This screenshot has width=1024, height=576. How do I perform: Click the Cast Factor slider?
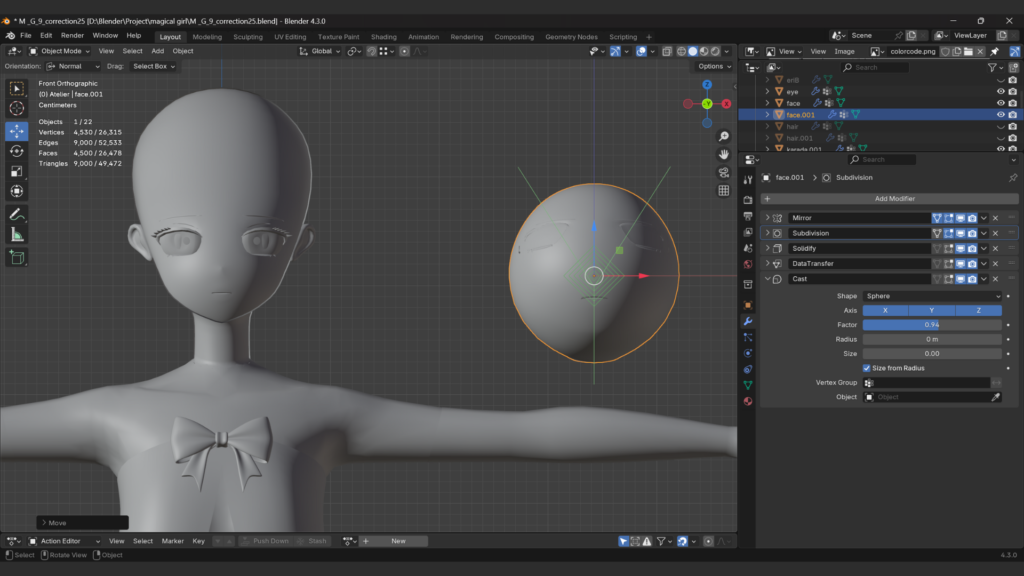pyautogui.click(x=932, y=325)
